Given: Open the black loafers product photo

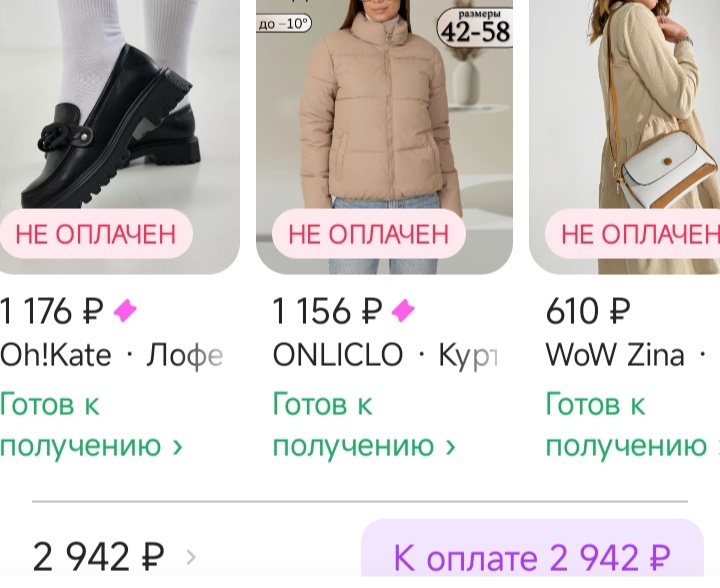Looking at the screenshot, I should coord(119,137).
